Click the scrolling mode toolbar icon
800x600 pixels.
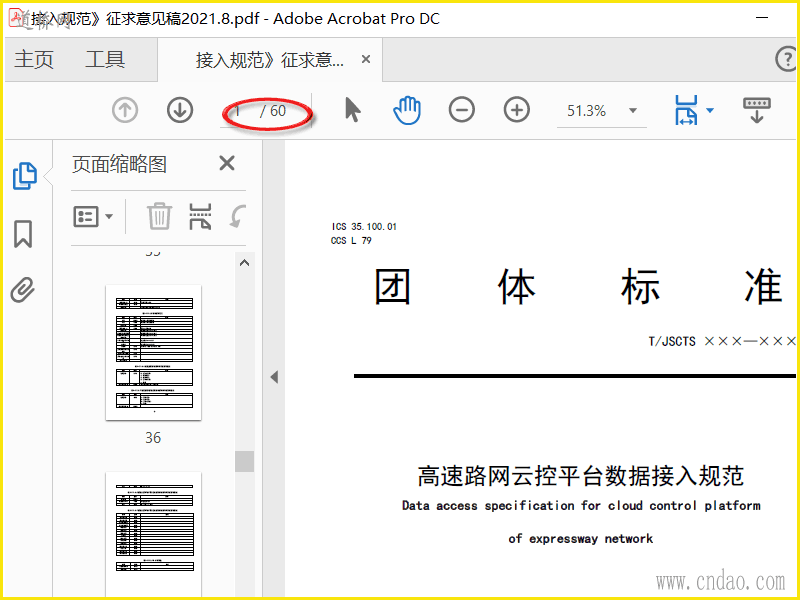pyautogui.click(x=757, y=110)
